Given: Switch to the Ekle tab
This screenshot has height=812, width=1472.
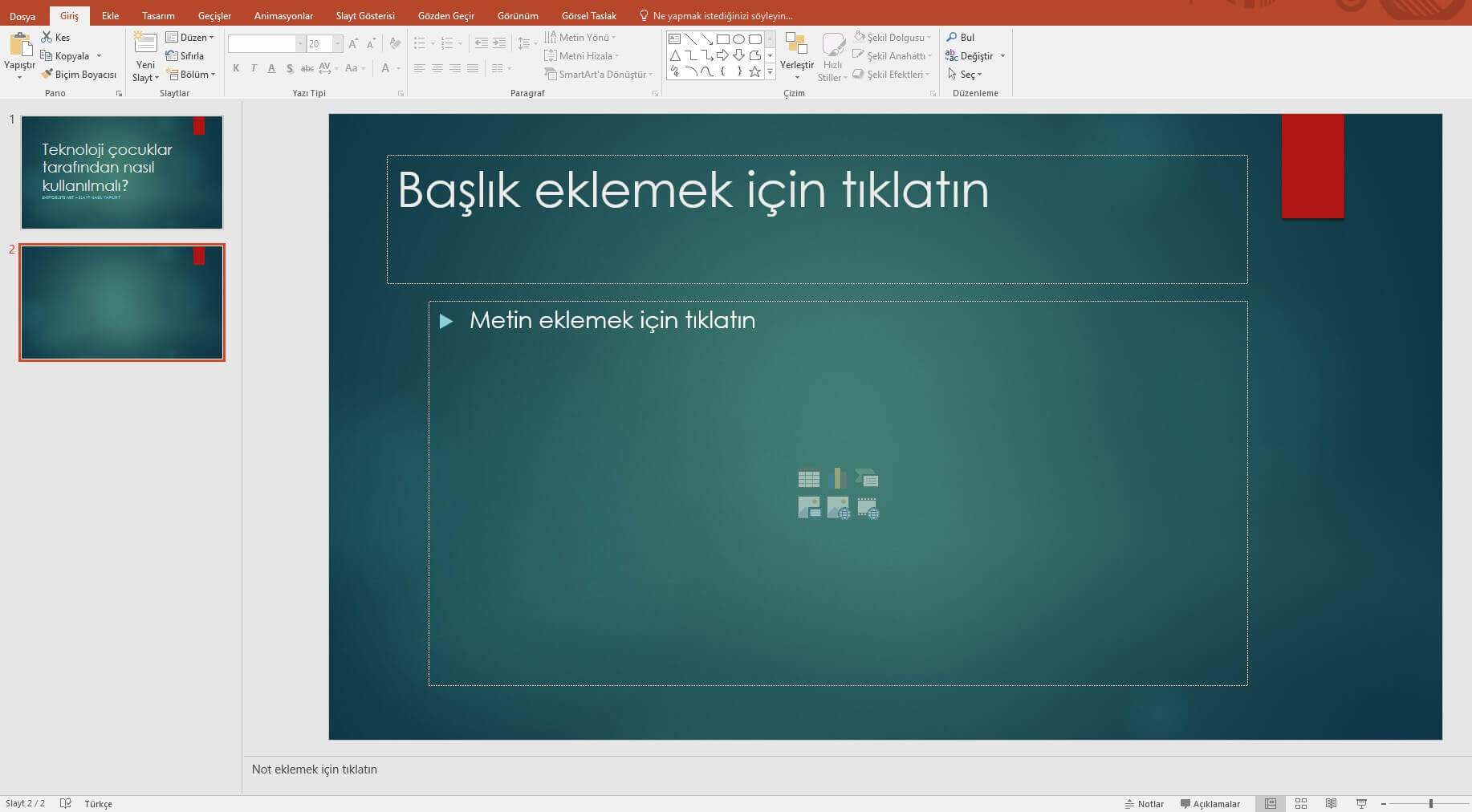Looking at the screenshot, I should click(111, 16).
